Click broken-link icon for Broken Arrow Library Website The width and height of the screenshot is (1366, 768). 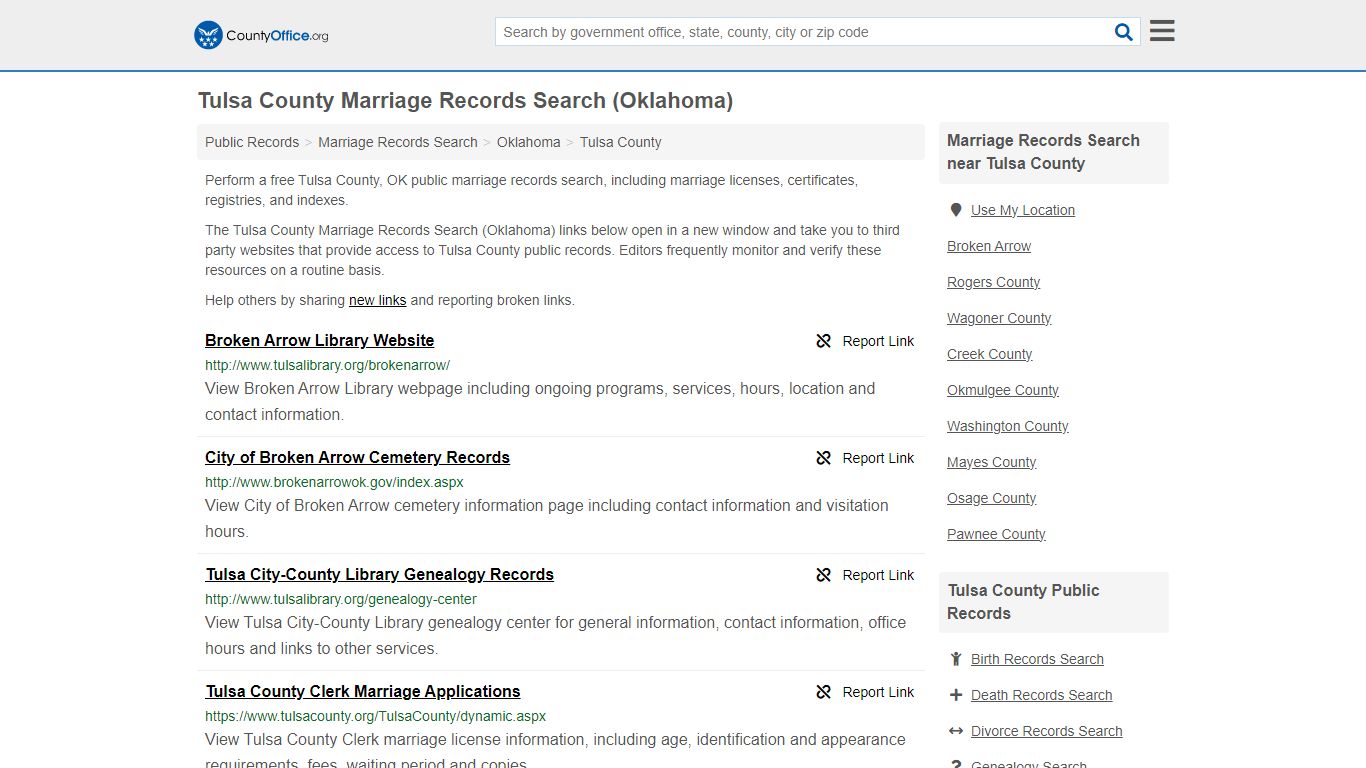coord(824,341)
